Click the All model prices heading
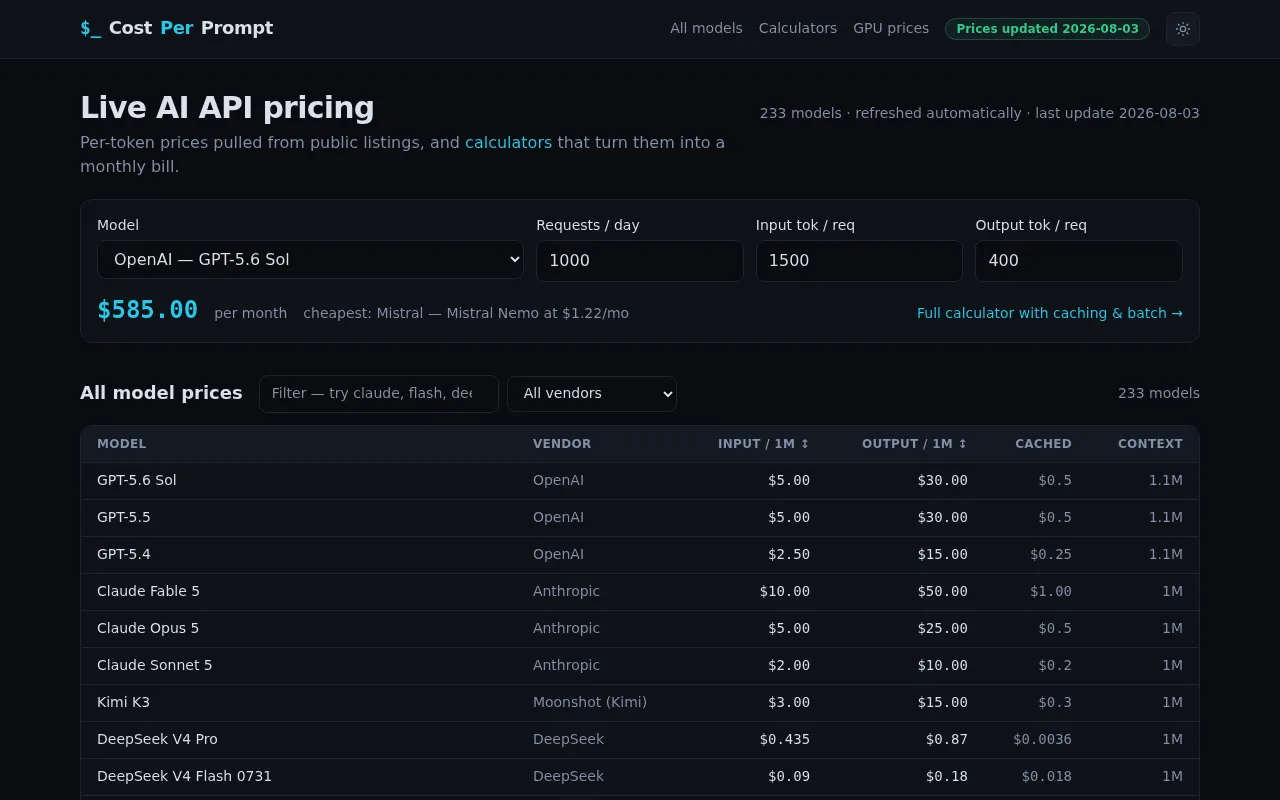Screen dimensions: 1280x800 [x=161, y=393]
